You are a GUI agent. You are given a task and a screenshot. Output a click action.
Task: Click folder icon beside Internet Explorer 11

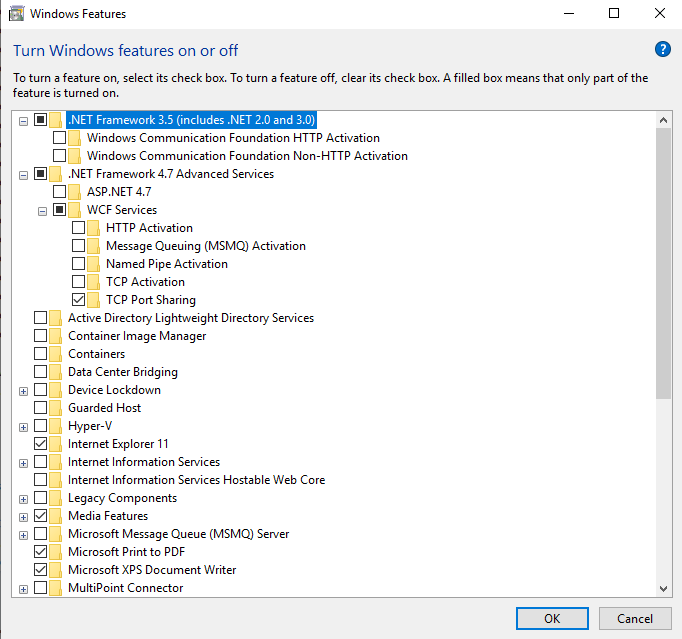(55, 444)
